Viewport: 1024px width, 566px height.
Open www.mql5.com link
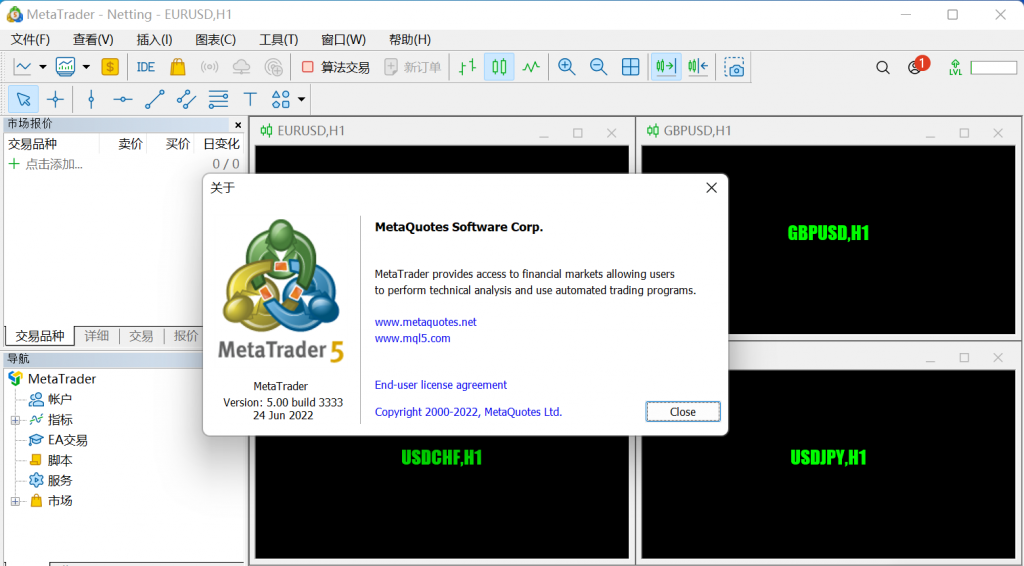point(412,338)
